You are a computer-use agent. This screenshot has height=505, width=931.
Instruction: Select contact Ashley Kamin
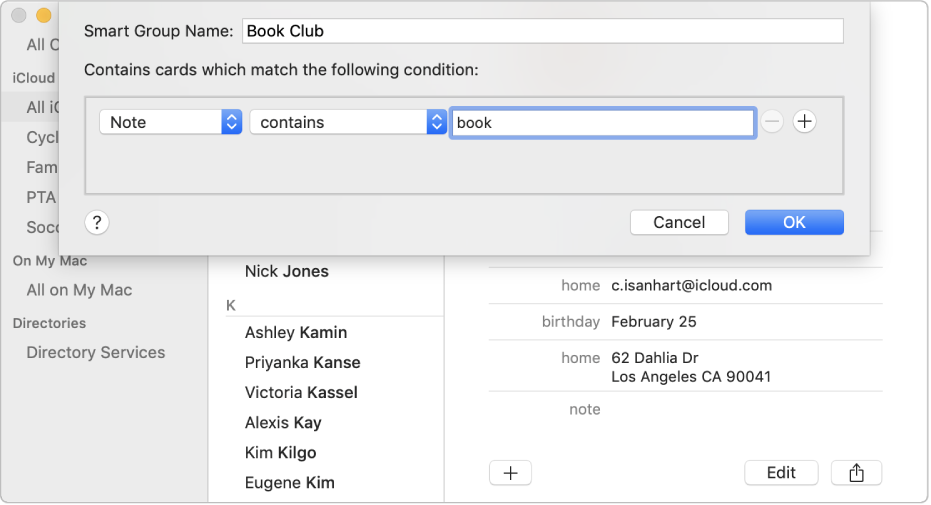coord(296,332)
